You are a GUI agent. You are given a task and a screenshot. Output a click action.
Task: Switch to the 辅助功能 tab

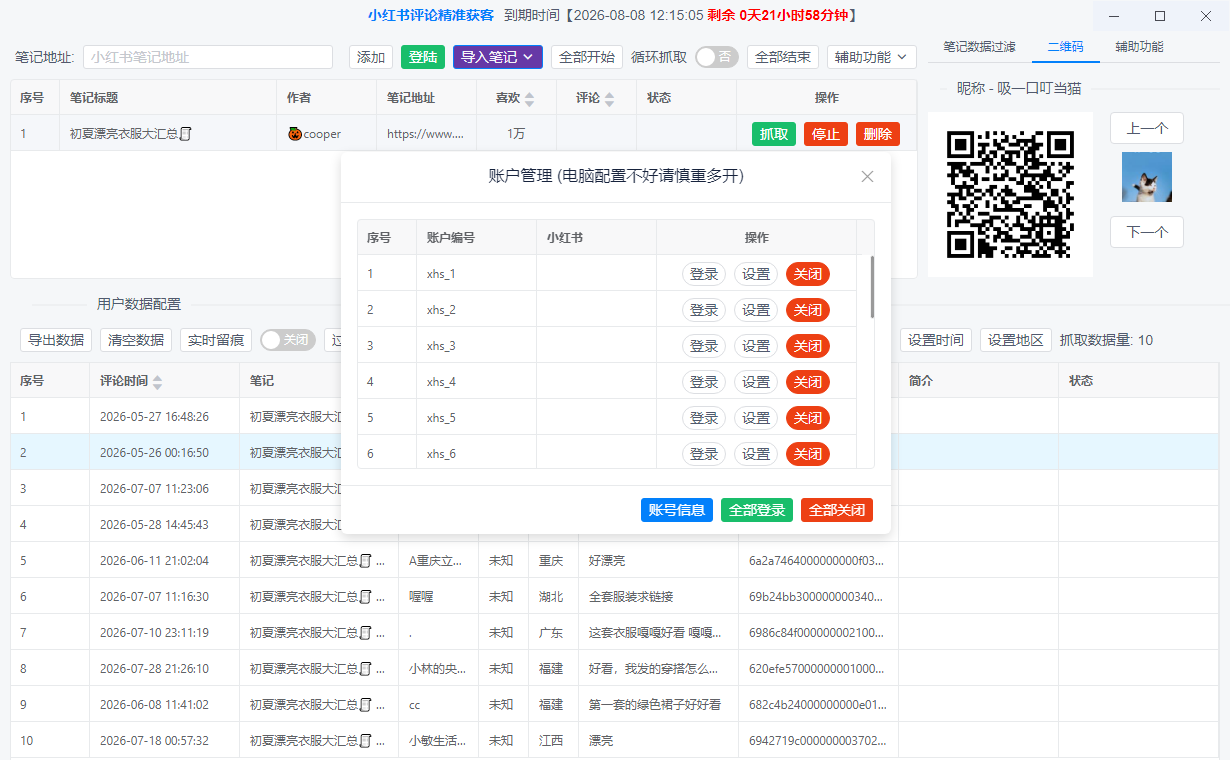point(1139,47)
